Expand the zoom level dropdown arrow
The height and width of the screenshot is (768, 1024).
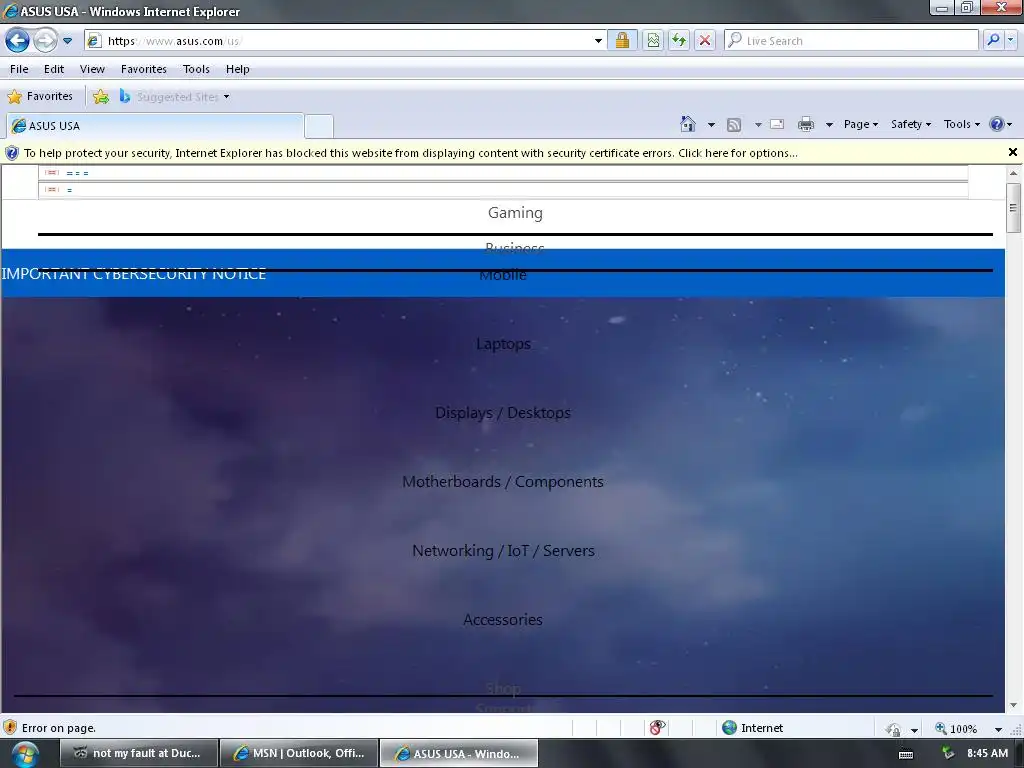(998, 729)
